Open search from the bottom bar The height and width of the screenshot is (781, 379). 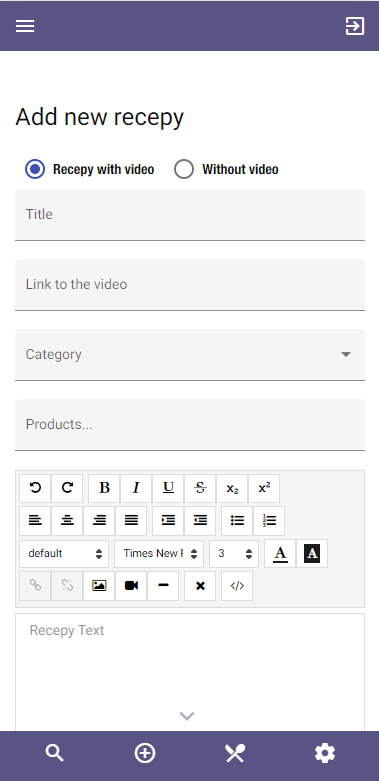(x=55, y=753)
